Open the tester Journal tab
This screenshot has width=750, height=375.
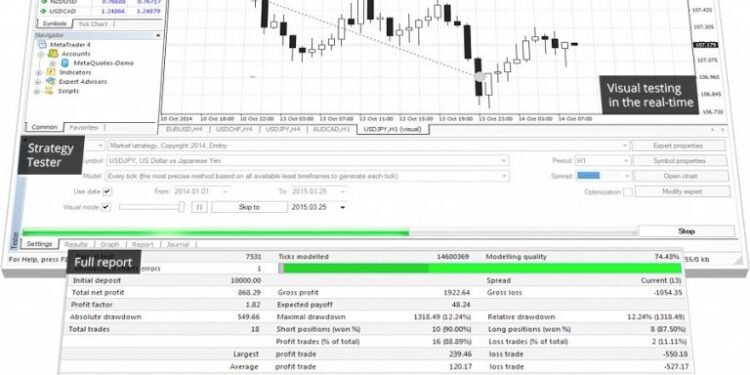178,244
